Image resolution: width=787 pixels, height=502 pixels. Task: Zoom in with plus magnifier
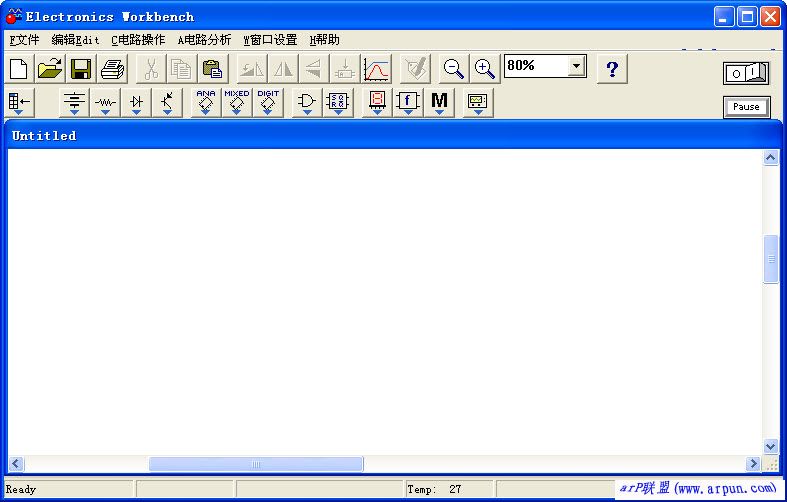click(485, 68)
